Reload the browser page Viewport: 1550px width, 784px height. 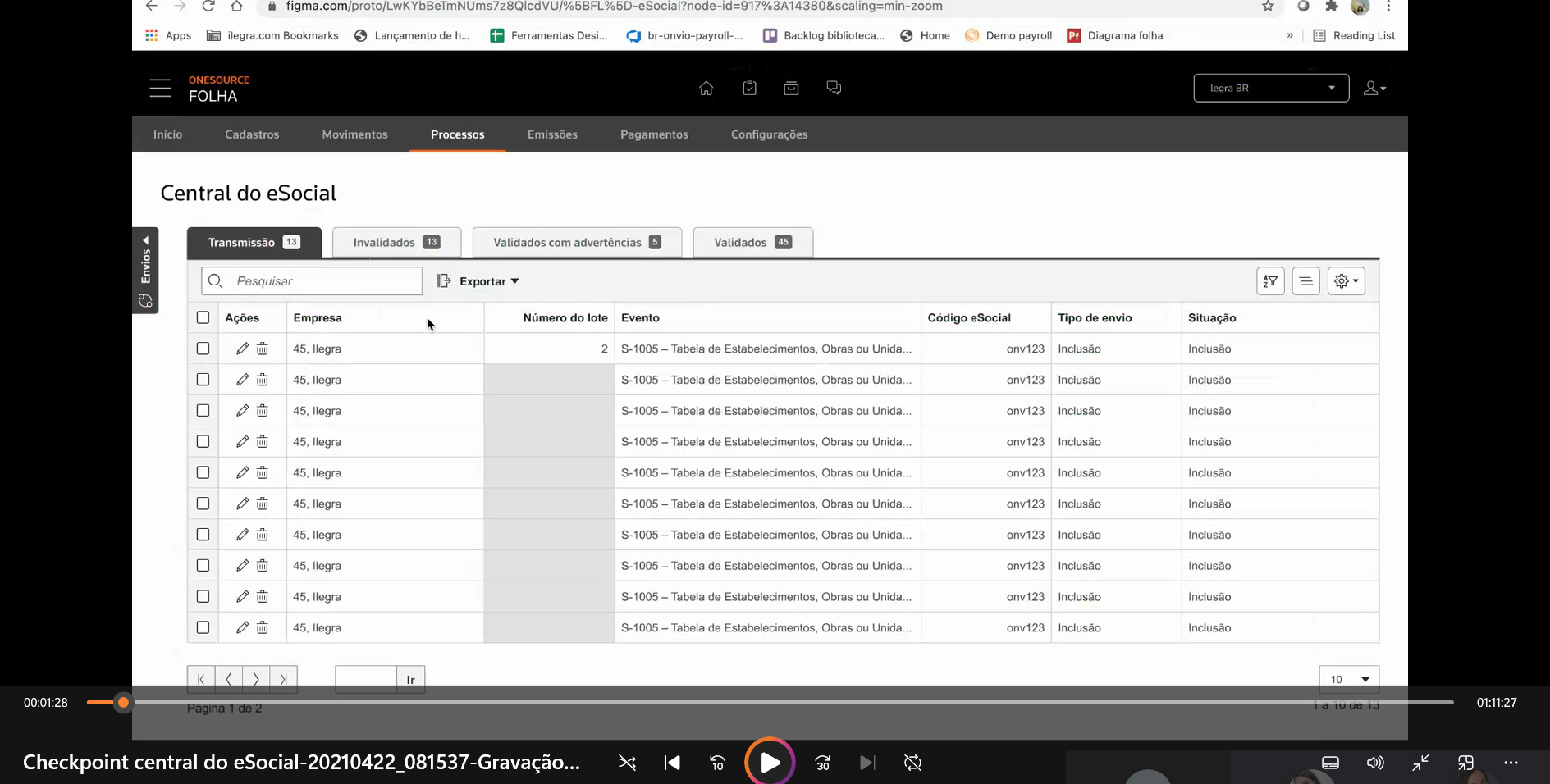click(x=208, y=6)
